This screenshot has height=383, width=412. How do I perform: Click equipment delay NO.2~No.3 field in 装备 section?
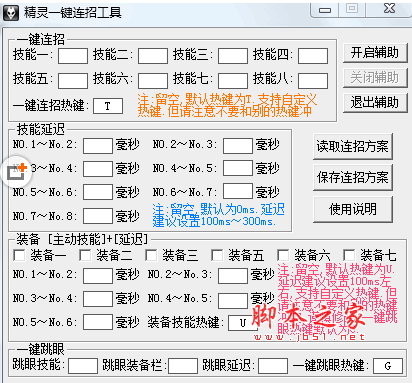pos(233,276)
